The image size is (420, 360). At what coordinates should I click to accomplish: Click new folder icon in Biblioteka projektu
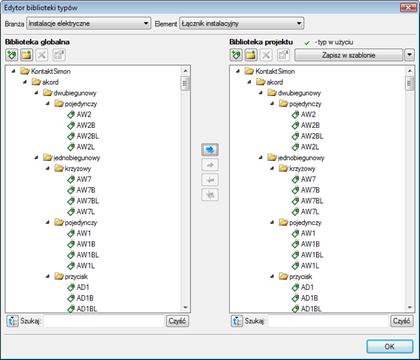[251, 55]
